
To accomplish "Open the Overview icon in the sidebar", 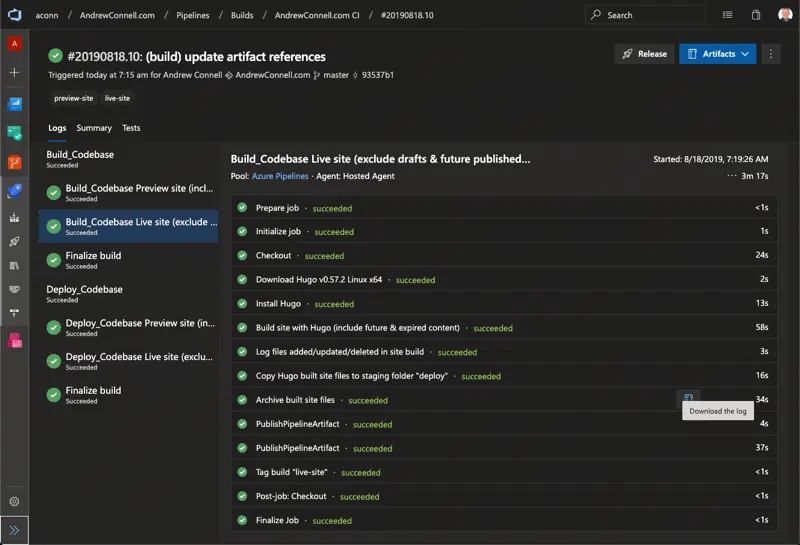I will [14, 104].
